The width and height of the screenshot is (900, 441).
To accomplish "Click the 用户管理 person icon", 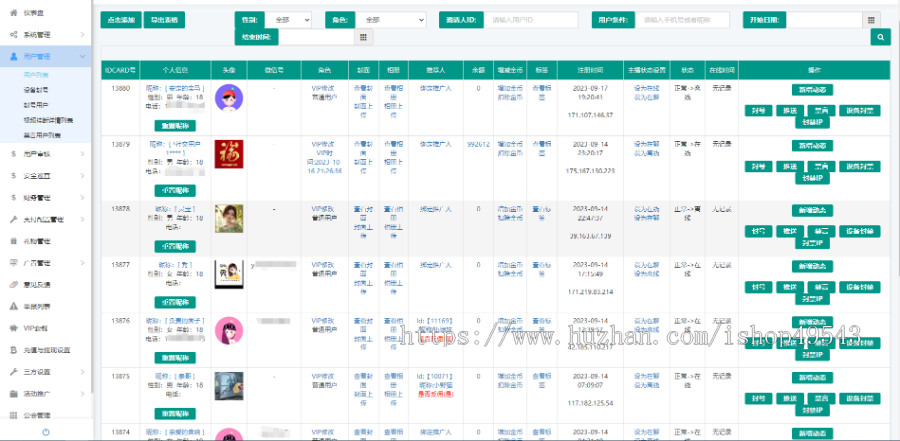I will [x=13, y=56].
